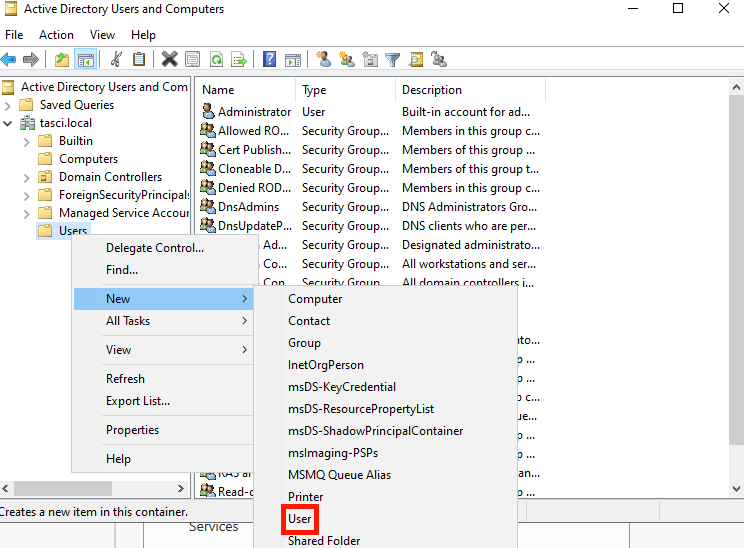Click the Create new user toolbar icon
The height and width of the screenshot is (548, 744).
(324, 59)
